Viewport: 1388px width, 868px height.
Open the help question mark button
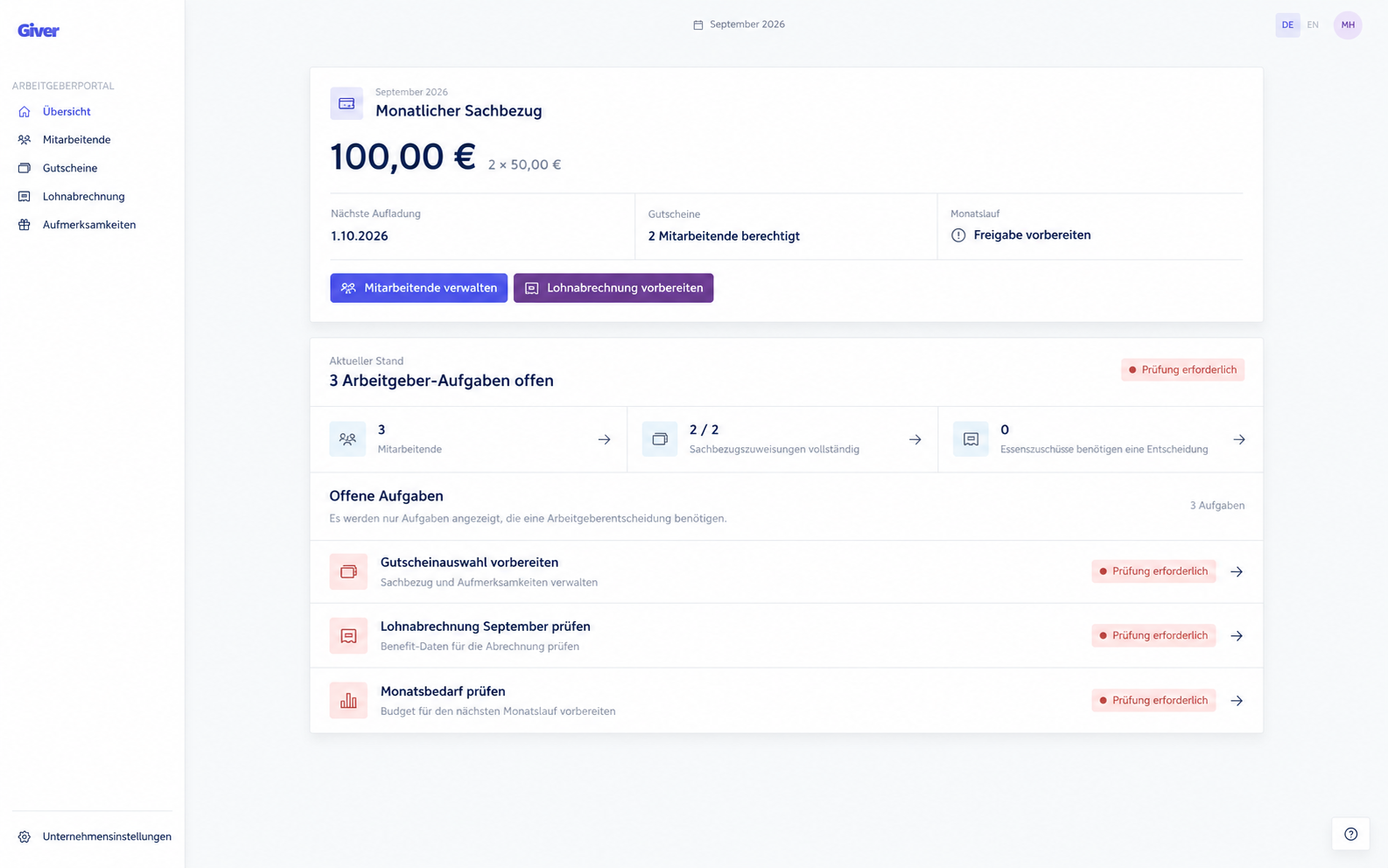tap(1350, 834)
